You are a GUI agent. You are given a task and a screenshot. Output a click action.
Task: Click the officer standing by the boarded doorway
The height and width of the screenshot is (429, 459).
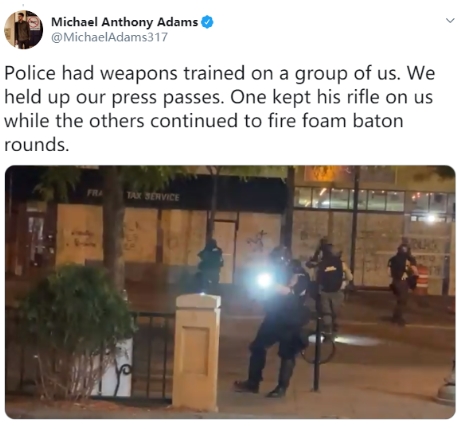tap(209, 265)
